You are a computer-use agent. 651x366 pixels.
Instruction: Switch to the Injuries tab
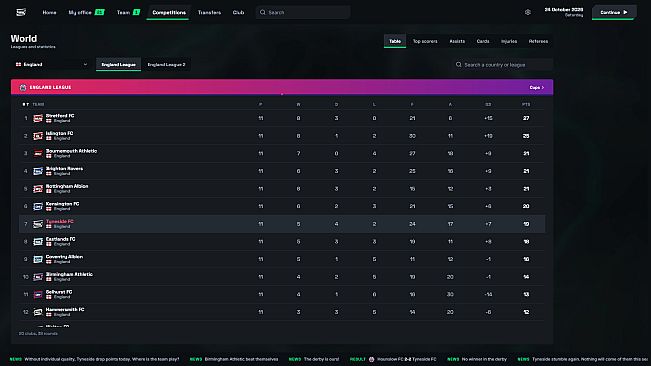tap(509, 41)
